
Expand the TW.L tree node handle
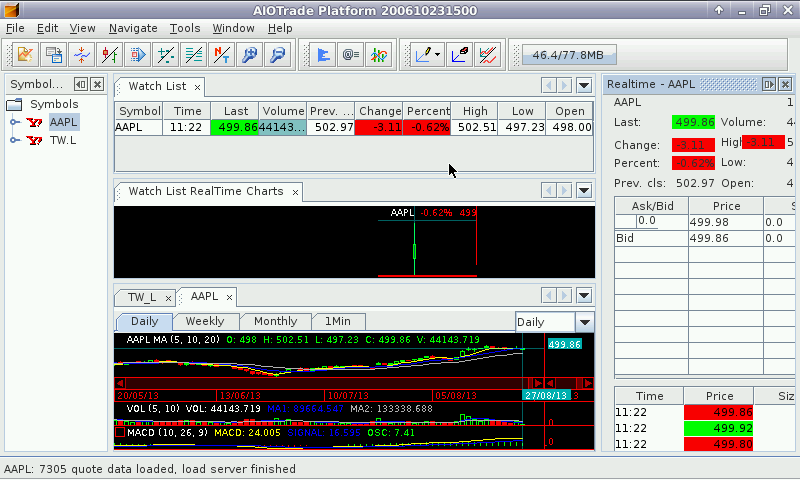[x=15, y=140]
